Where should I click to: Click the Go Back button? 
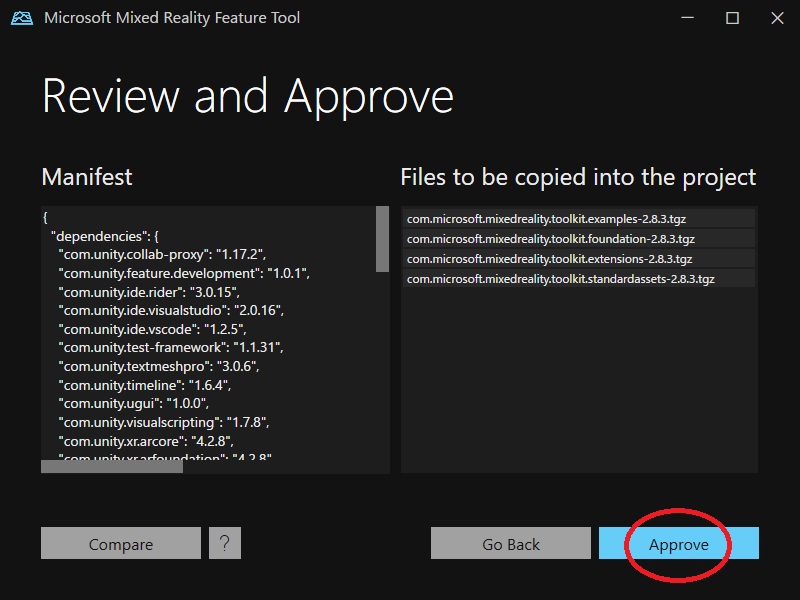click(511, 543)
